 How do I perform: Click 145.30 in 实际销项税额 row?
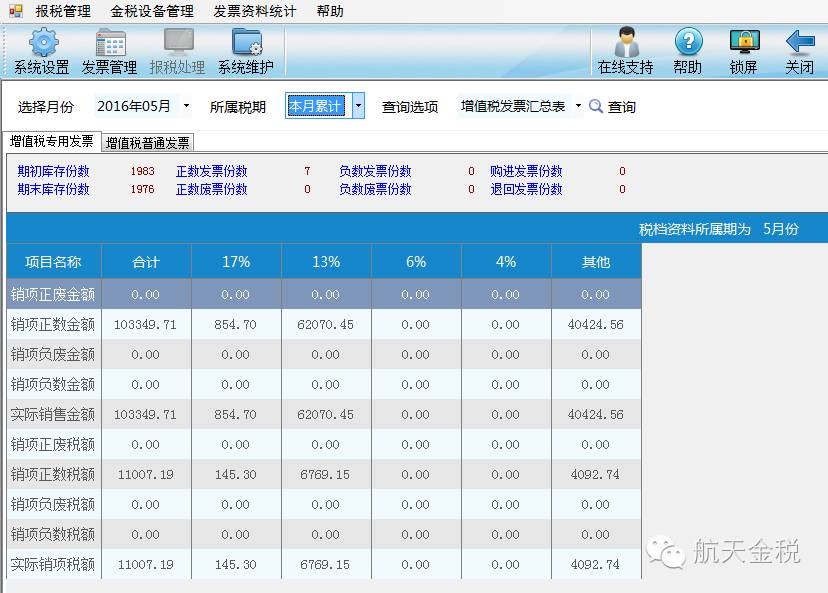tap(236, 564)
